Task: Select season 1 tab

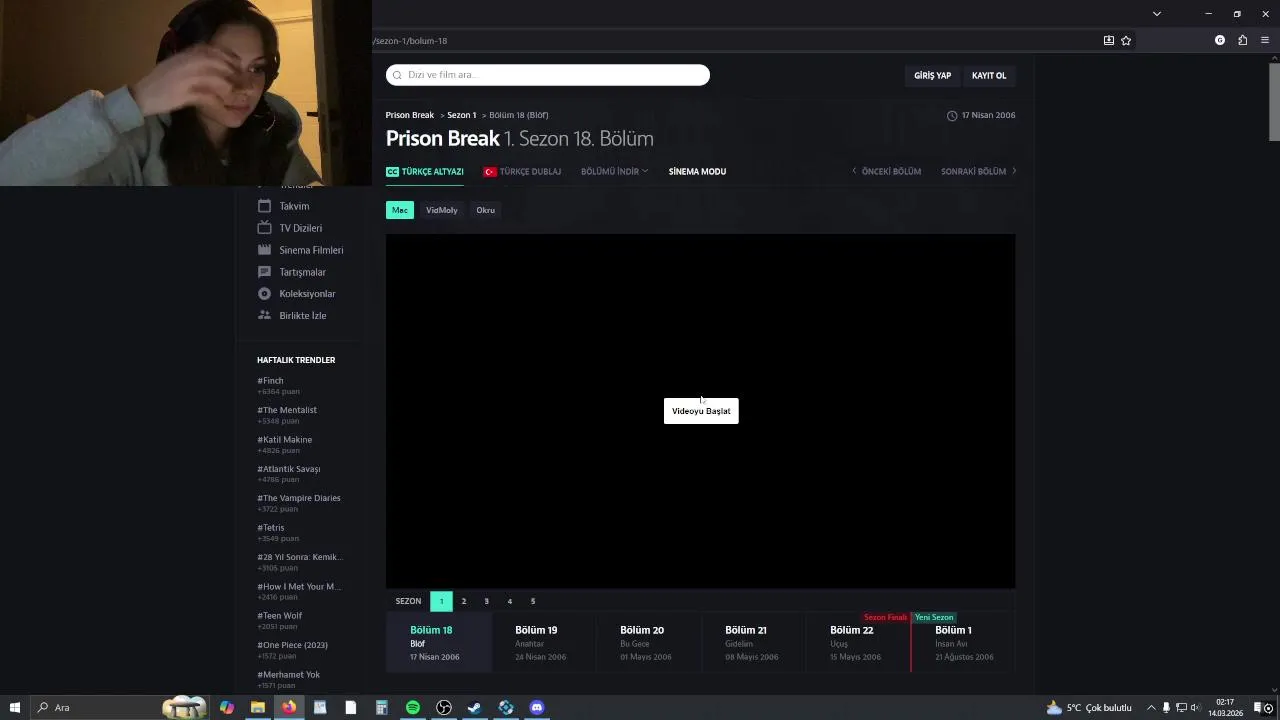Action: (441, 601)
